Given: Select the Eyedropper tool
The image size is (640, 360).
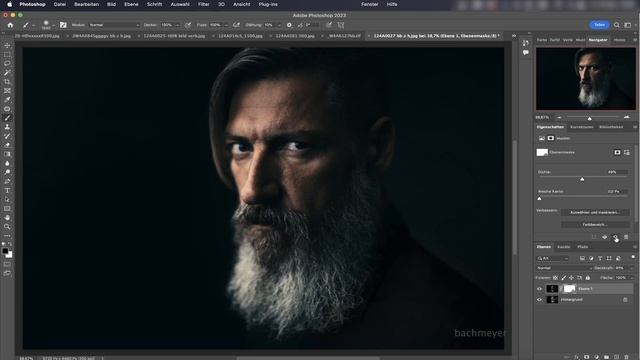Looking at the screenshot, I should [x=7, y=100].
